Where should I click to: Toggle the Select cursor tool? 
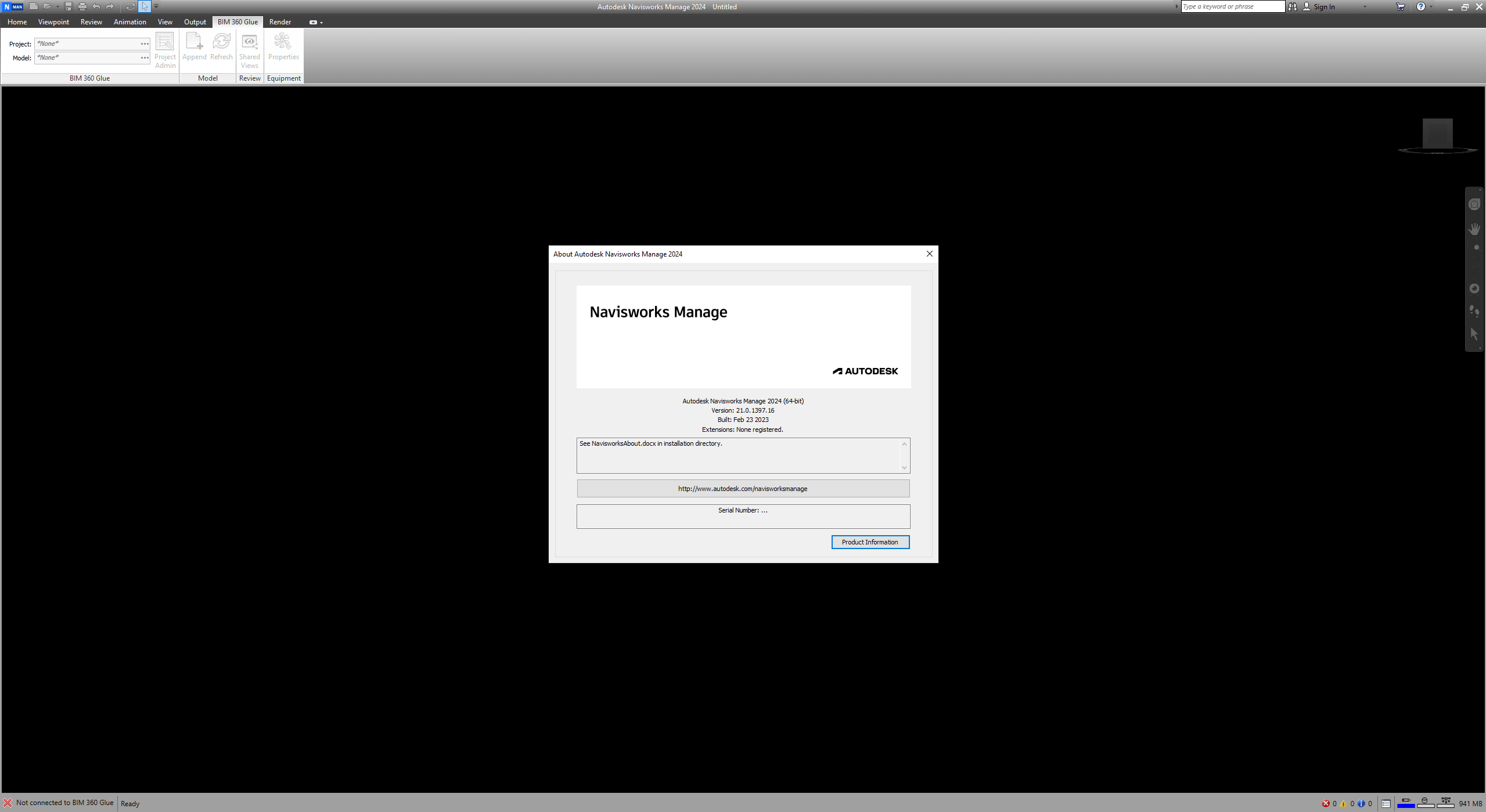pyautogui.click(x=145, y=6)
